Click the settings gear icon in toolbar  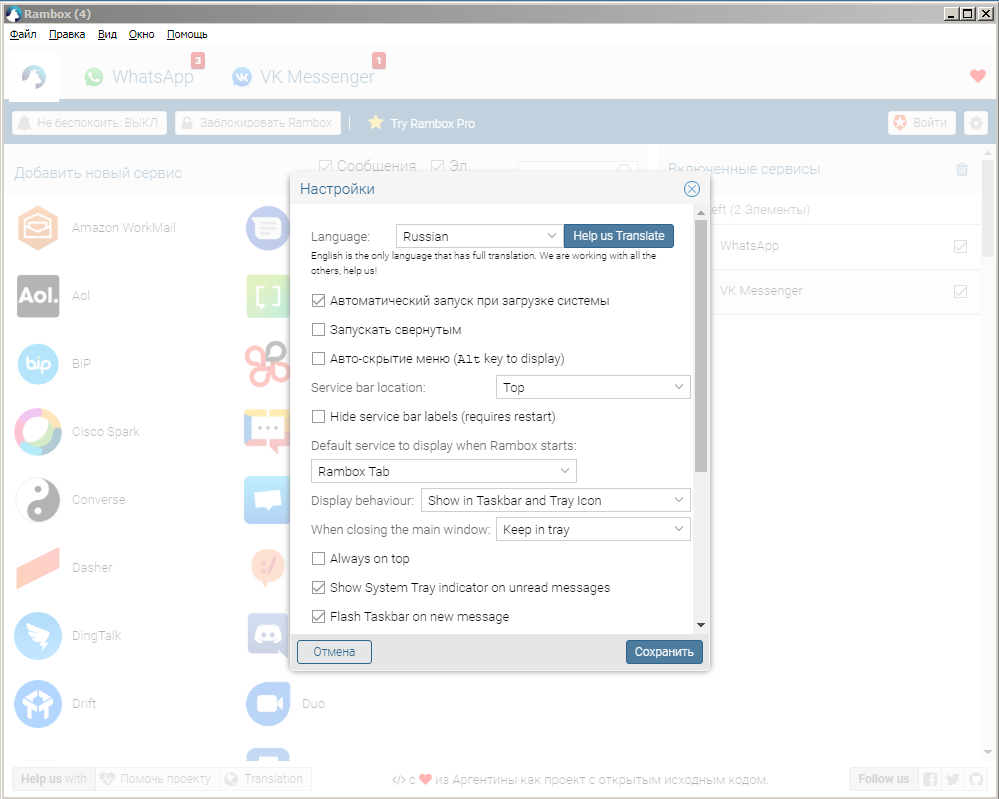(975, 123)
